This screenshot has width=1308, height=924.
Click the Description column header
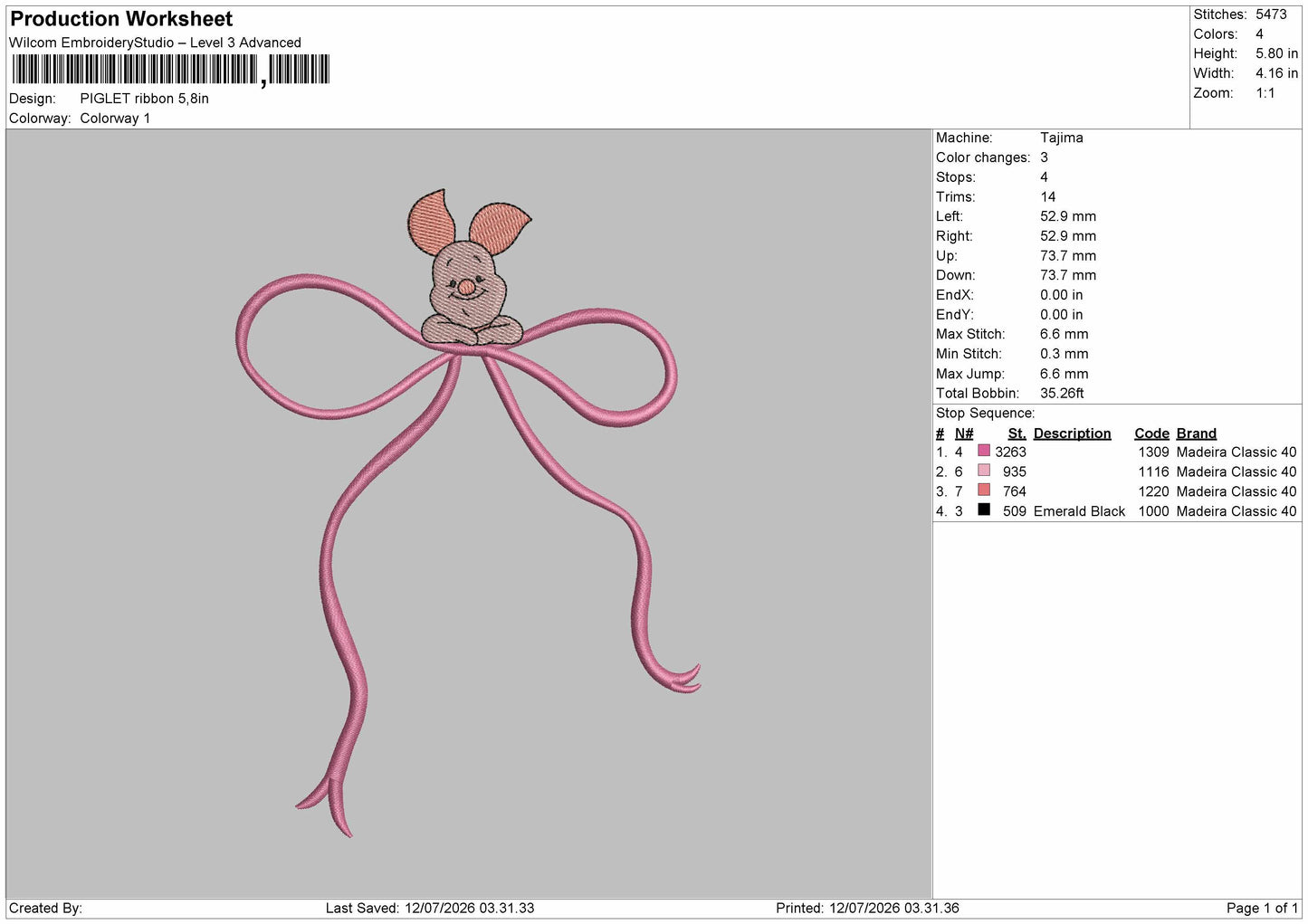click(1072, 433)
